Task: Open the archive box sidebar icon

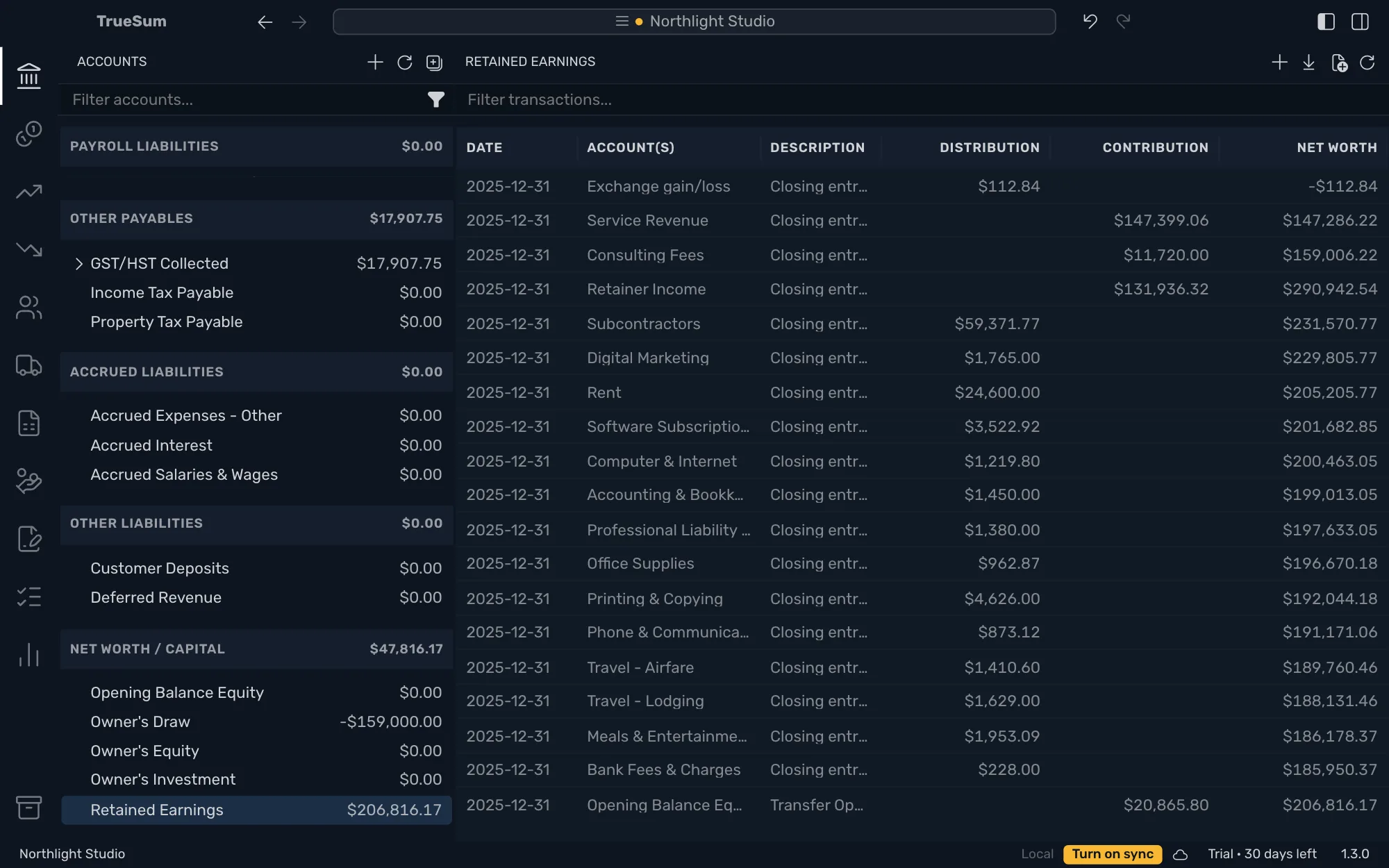Action: [x=28, y=808]
